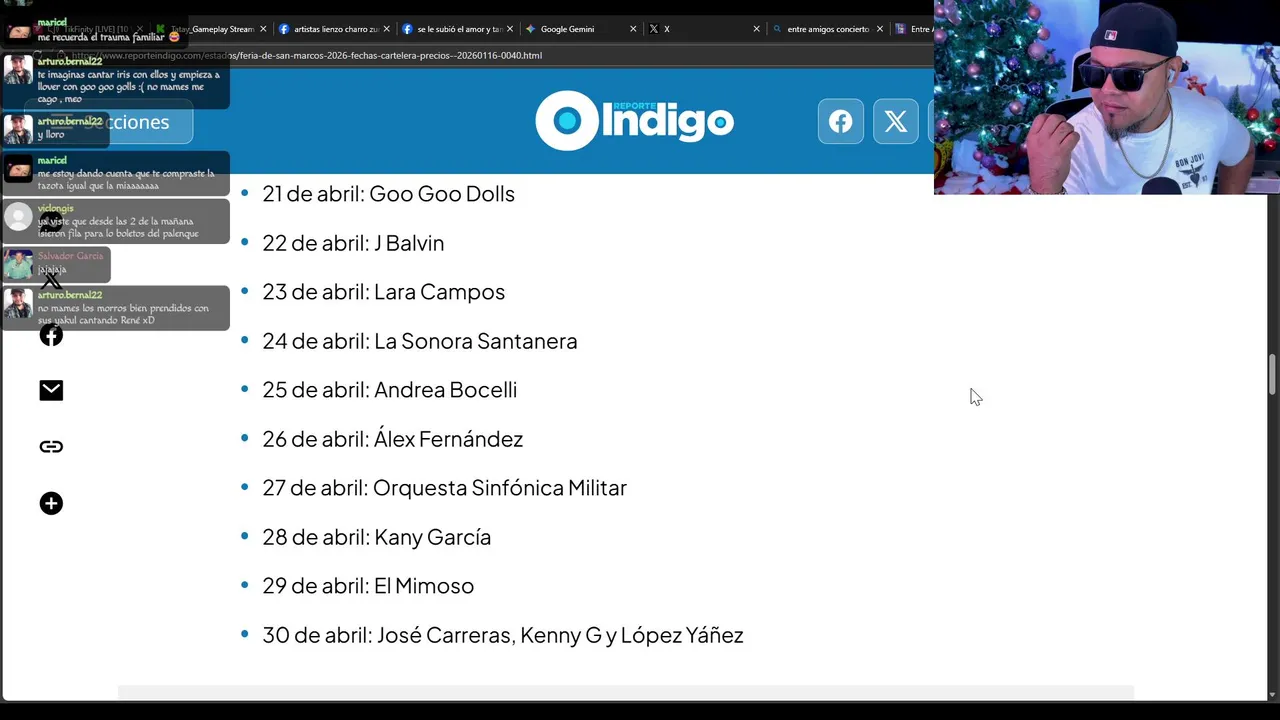Open more sharing options plus icon

51,503
